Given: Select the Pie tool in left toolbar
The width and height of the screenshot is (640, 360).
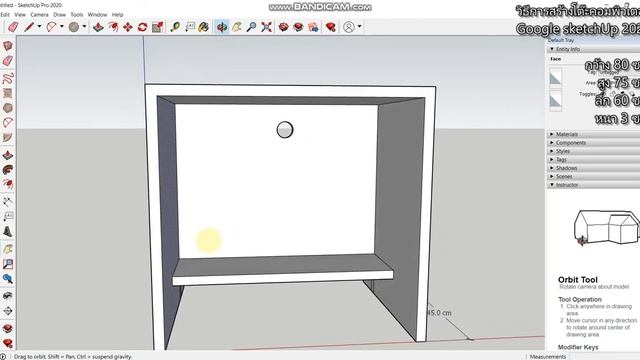Looking at the screenshot, I should coord(8,138).
